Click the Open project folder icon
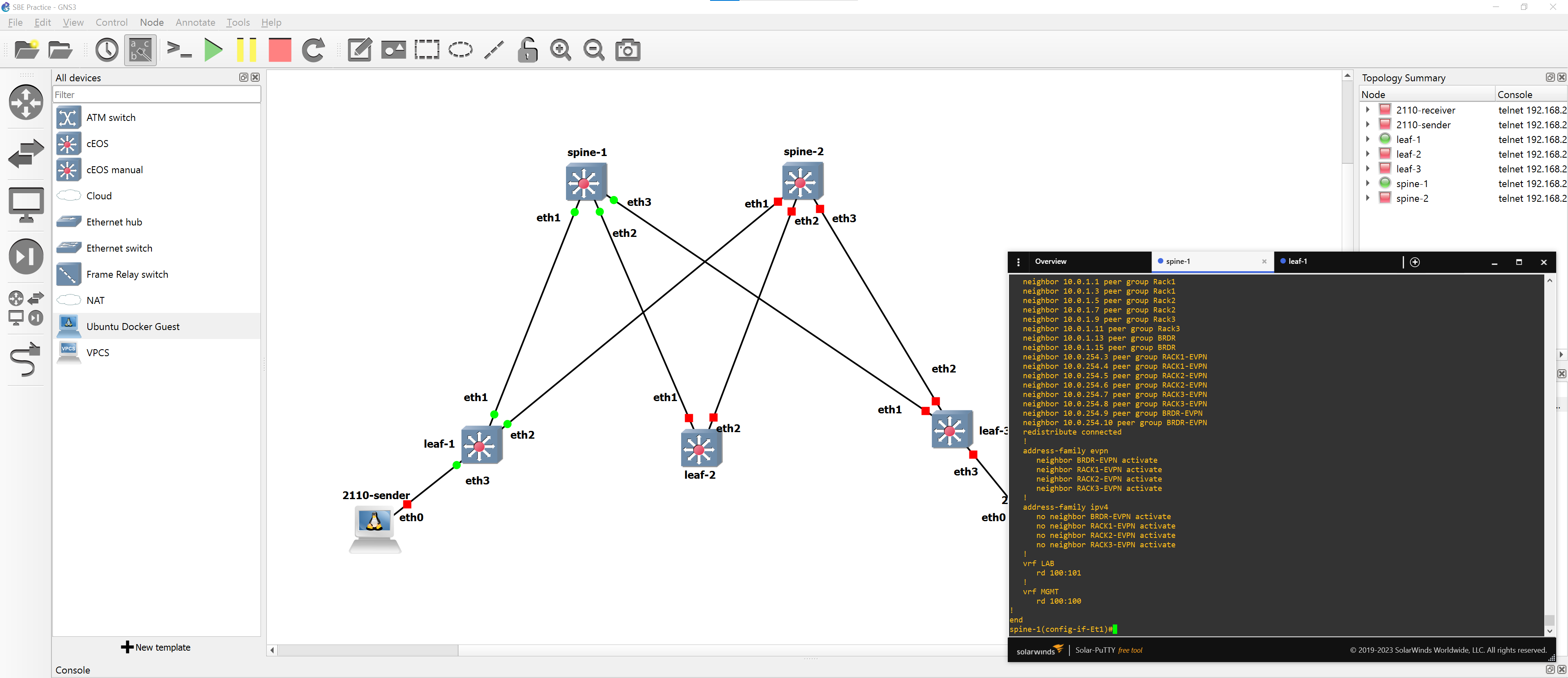The image size is (1568, 678). coord(60,50)
